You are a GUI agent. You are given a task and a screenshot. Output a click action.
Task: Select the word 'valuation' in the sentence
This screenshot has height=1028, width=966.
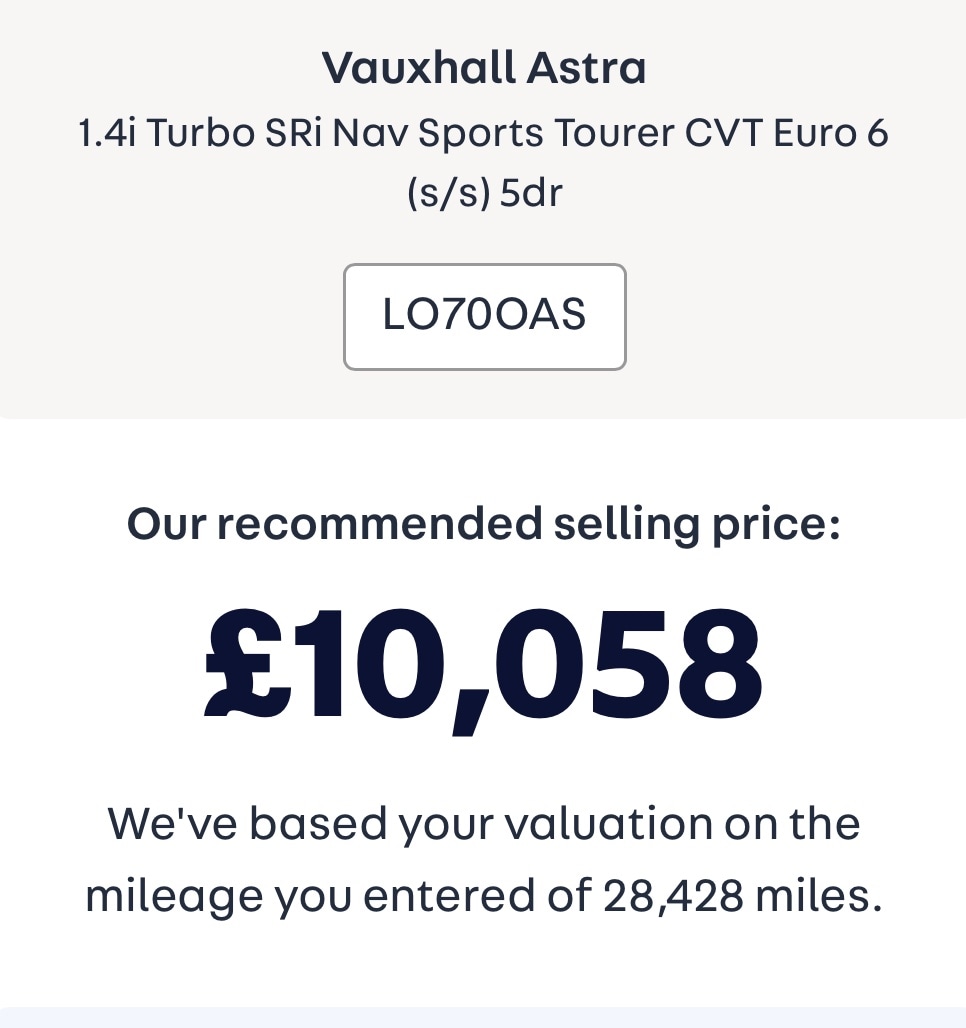click(x=609, y=823)
